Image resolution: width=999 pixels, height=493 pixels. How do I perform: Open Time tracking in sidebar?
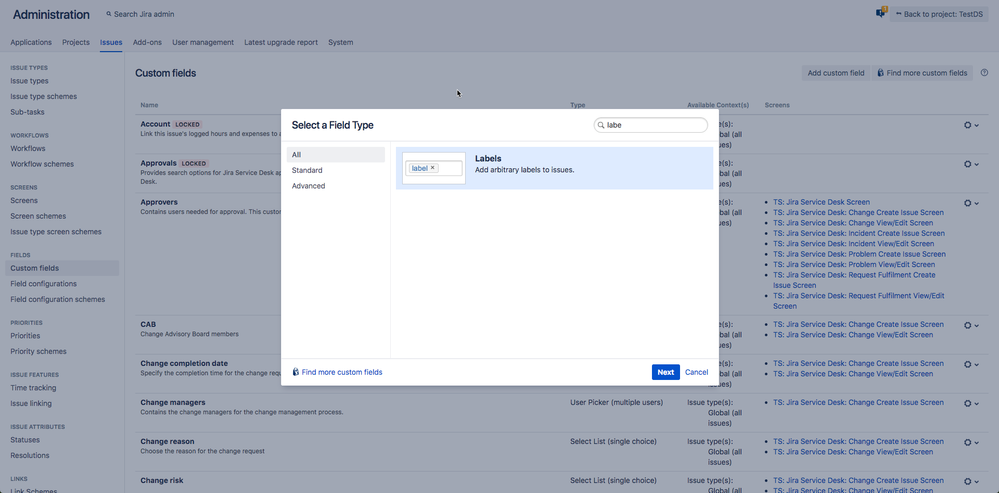[x=33, y=388]
